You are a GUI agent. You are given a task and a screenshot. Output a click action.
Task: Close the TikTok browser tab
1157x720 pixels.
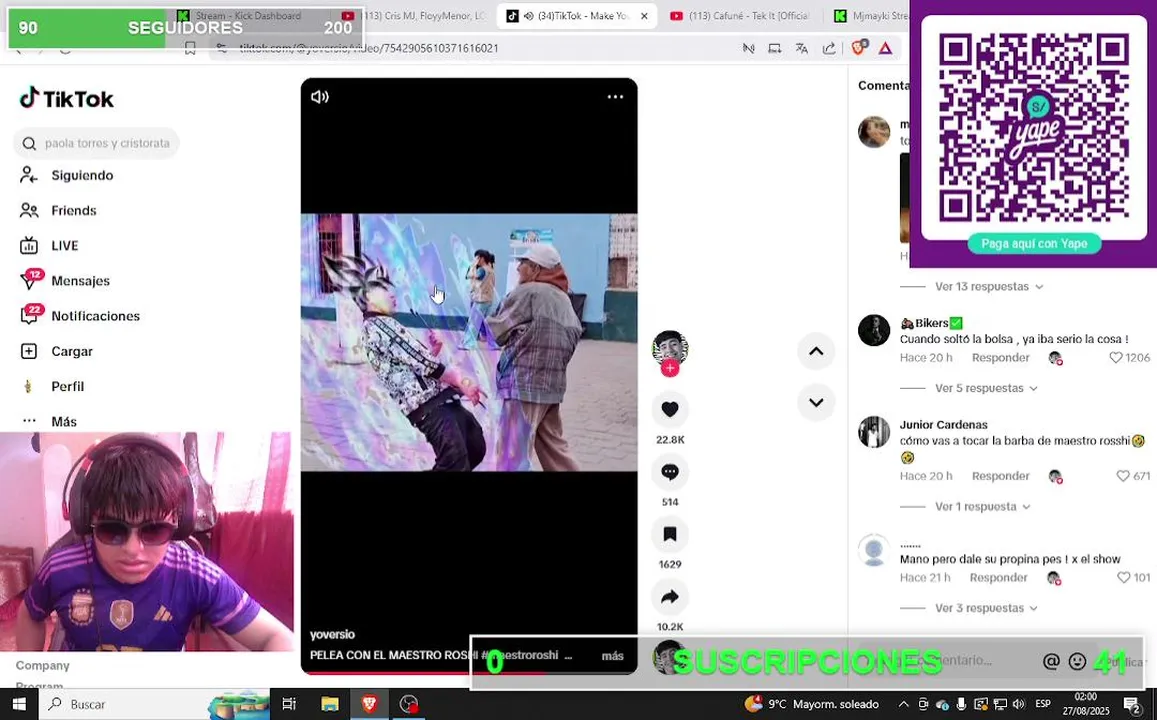click(644, 15)
